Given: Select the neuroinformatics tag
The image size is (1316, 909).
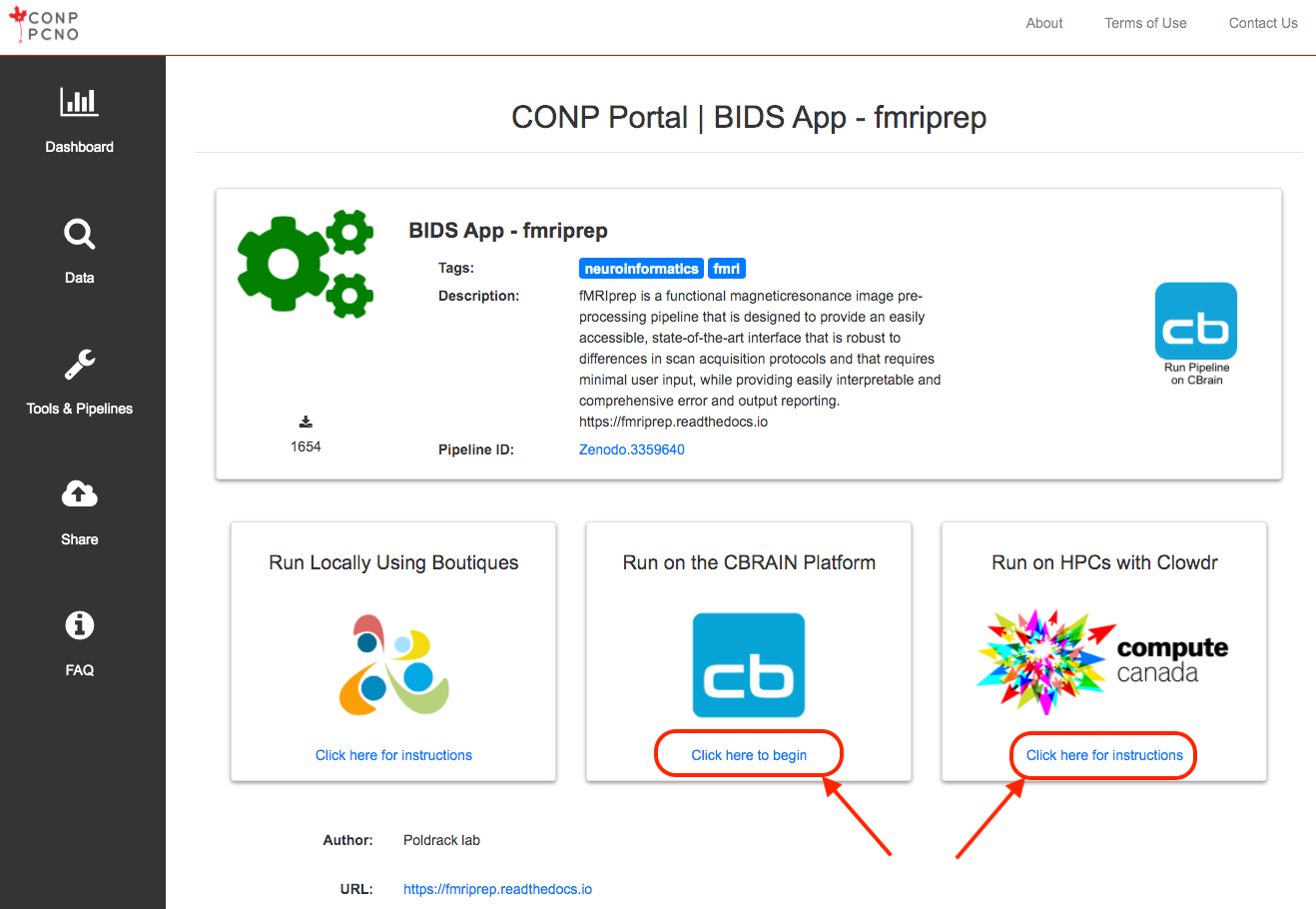Looking at the screenshot, I should pyautogui.click(x=640, y=268).
